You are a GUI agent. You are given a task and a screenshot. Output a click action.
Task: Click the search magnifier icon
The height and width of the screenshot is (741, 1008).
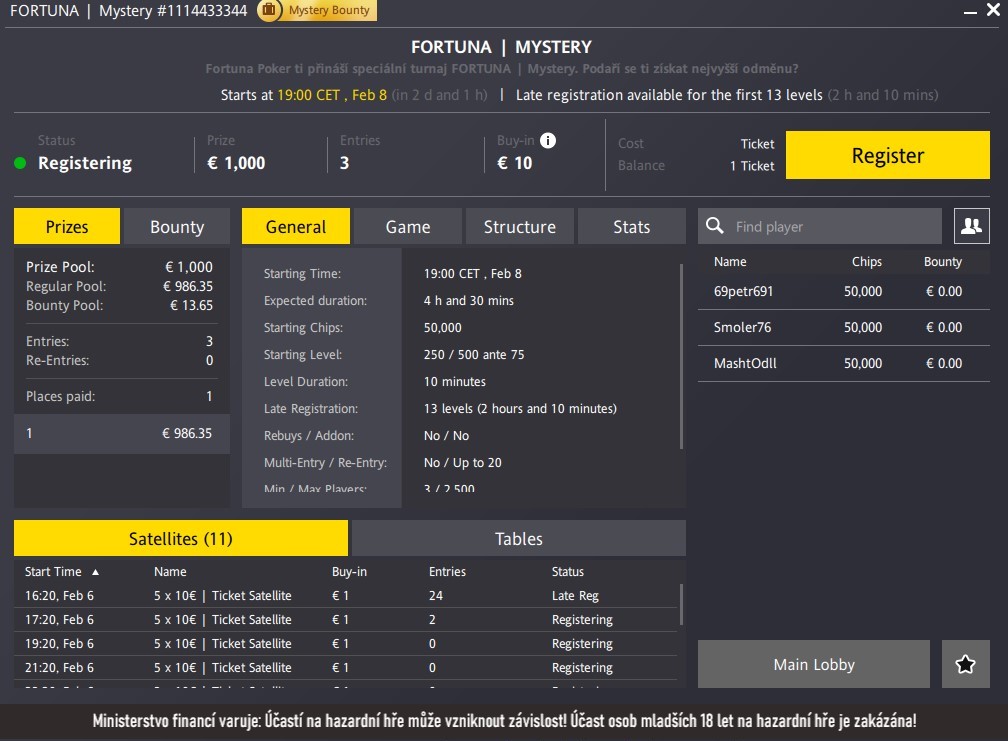pos(714,226)
